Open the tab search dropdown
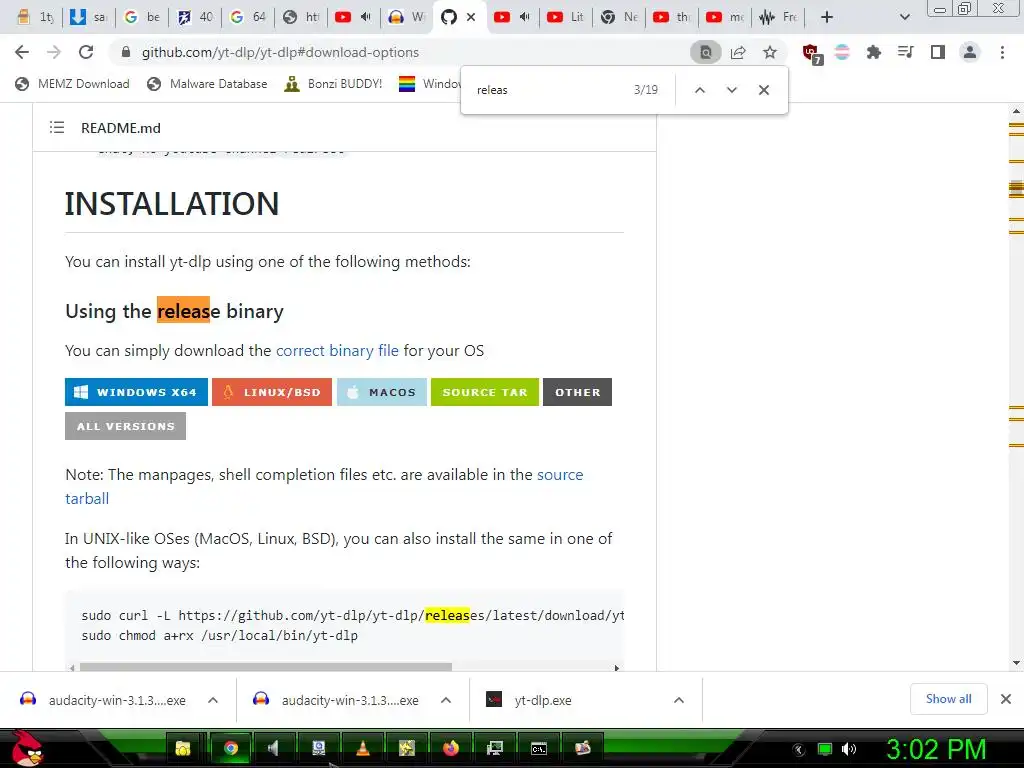 point(904,17)
